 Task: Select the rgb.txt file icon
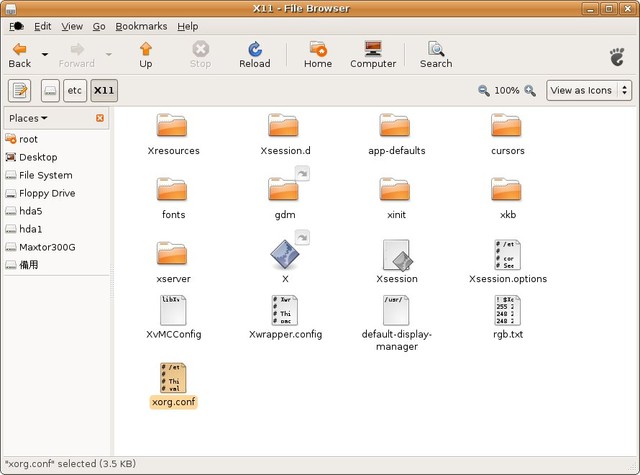point(507,310)
